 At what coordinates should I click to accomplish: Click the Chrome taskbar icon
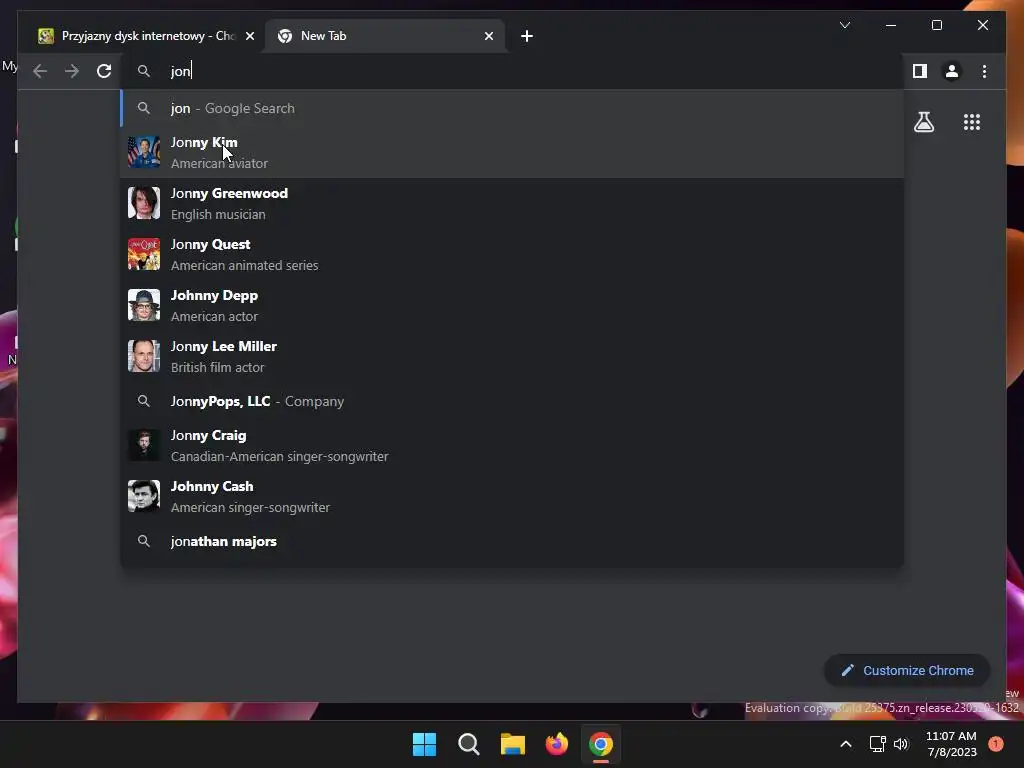[601, 744]
